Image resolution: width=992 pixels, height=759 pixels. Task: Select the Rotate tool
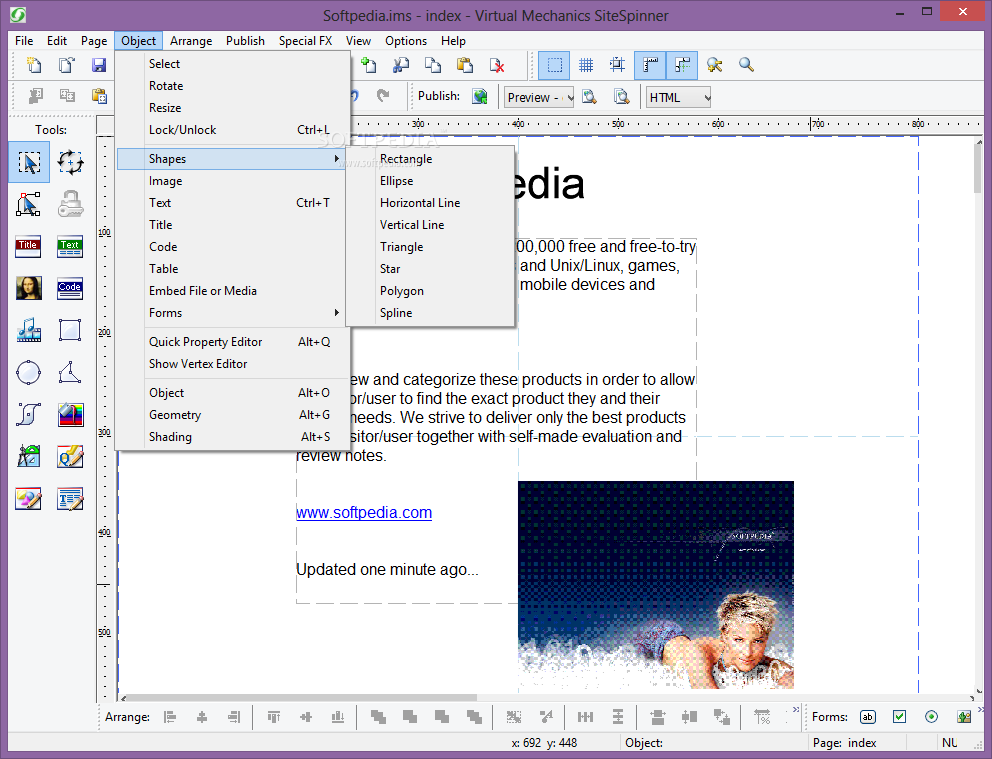click(x=70, y=163)
